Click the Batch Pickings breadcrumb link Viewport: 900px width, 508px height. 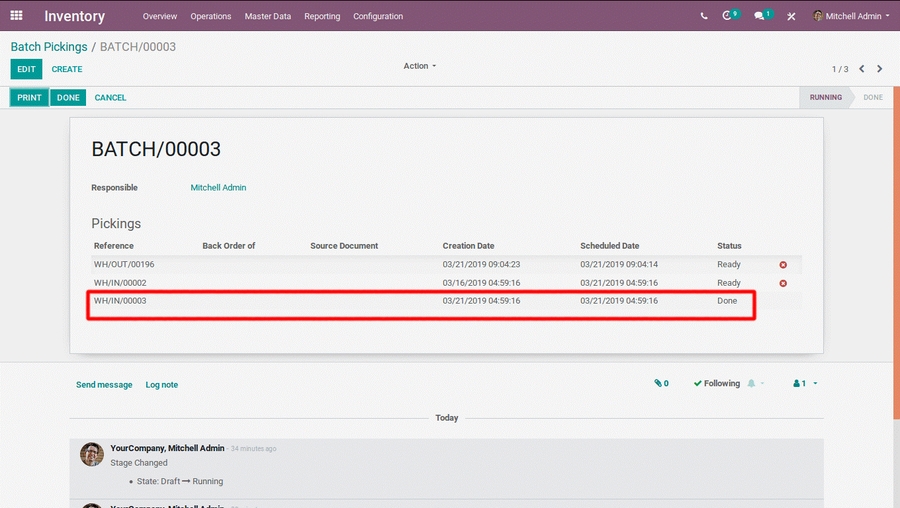49,47
